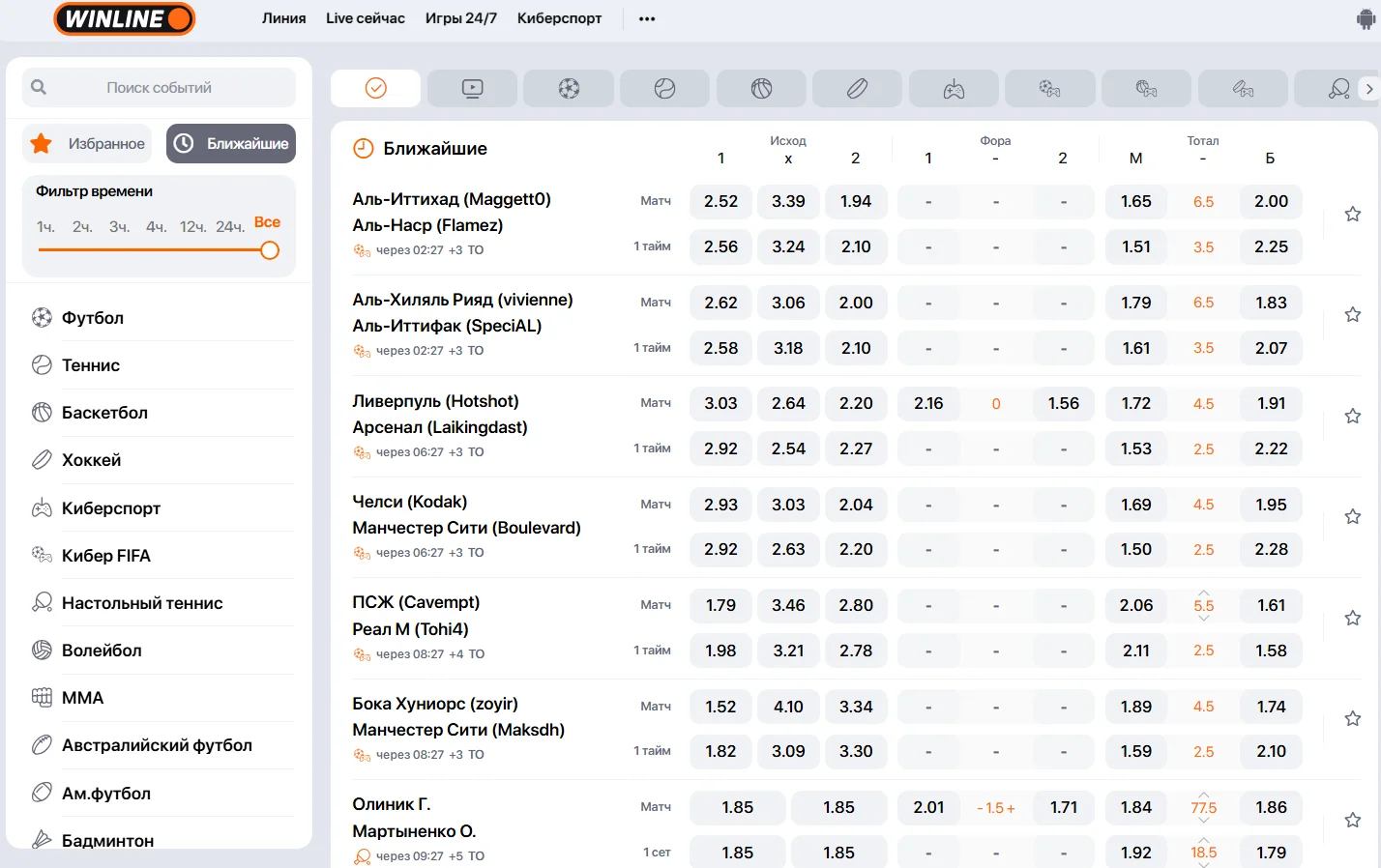
Task: Select the gamepad esports filter icon
Action: pyautogui.click(x=954, y=89)
